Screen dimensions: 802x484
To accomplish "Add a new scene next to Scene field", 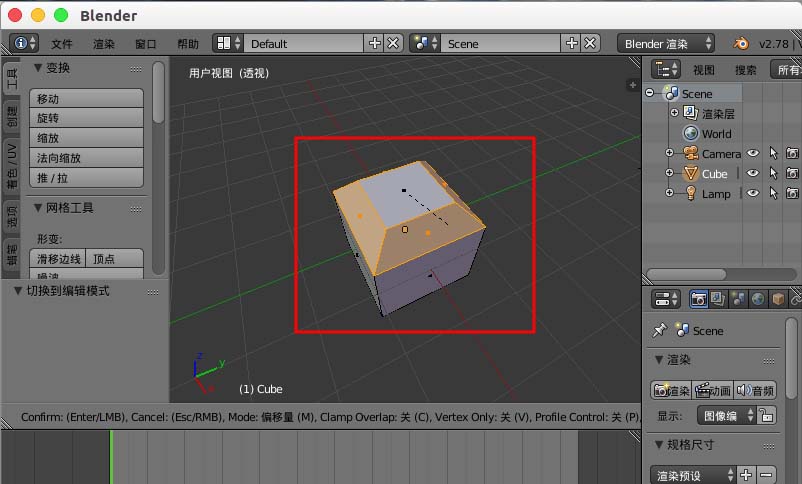I will pos(571,43).
